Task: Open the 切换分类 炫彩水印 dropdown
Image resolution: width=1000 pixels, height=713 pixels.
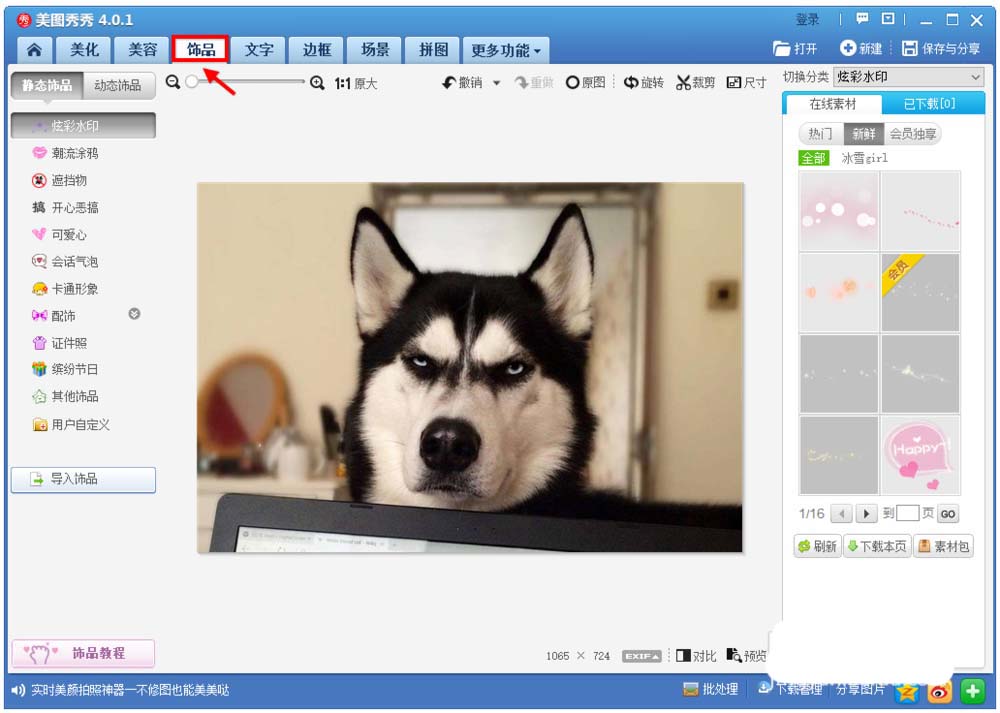Action: [x=908, y=77]
